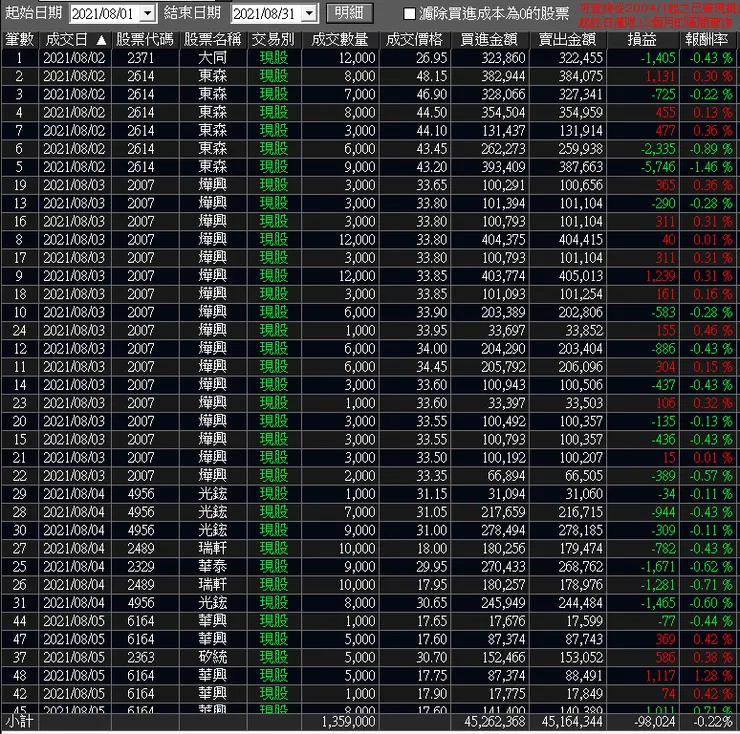Sort by the 筆數 column header

19,40
